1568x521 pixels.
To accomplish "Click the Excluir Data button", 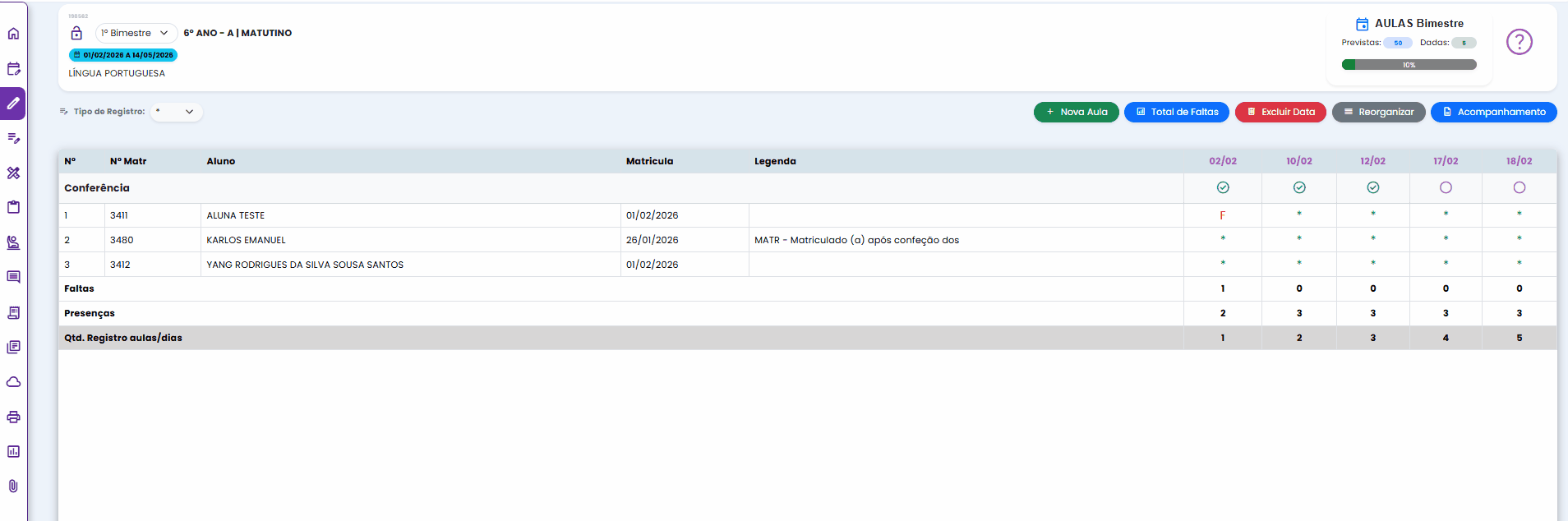I will coord(1280,112).
